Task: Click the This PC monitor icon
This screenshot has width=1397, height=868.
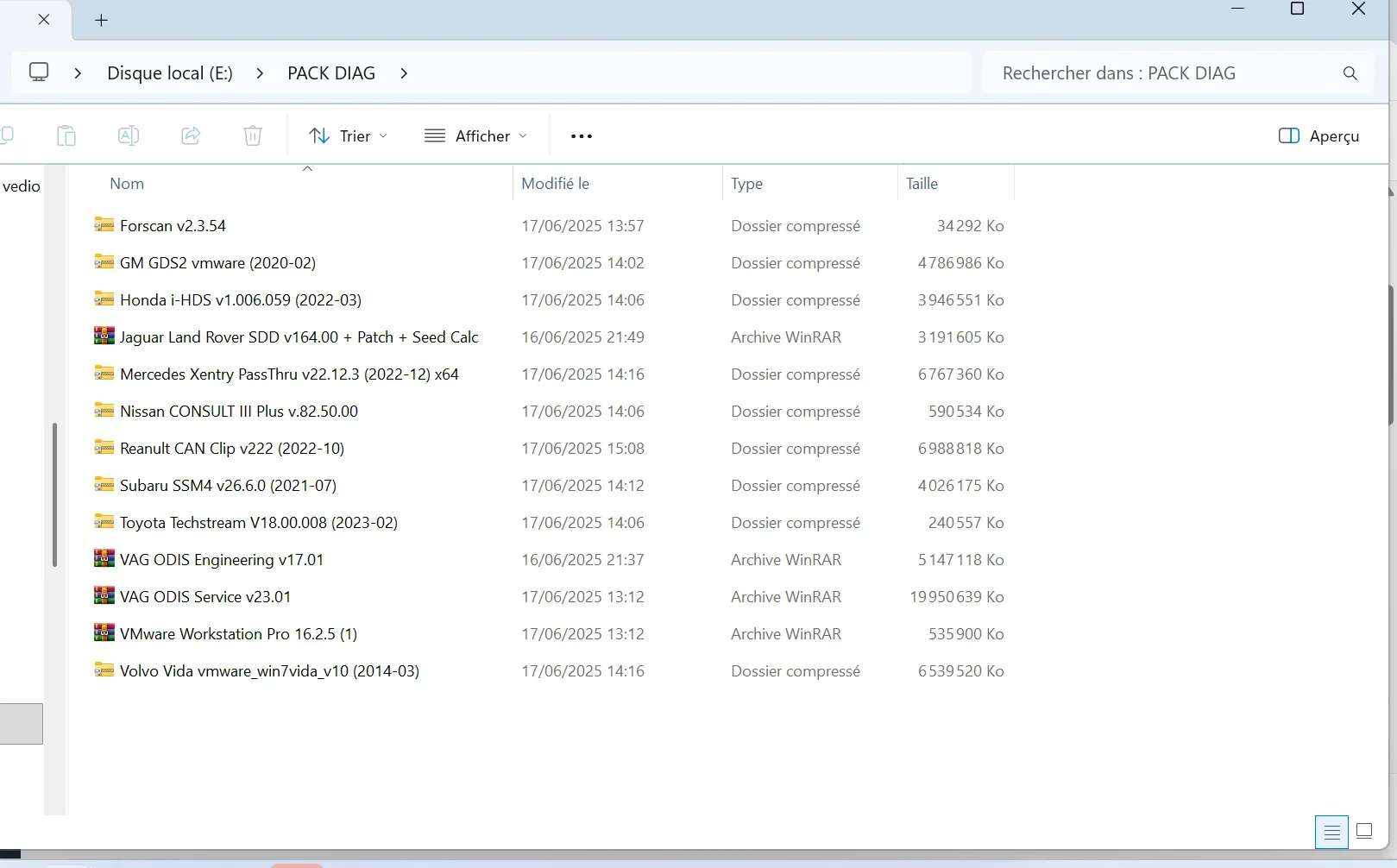Action: coord(39,72)
